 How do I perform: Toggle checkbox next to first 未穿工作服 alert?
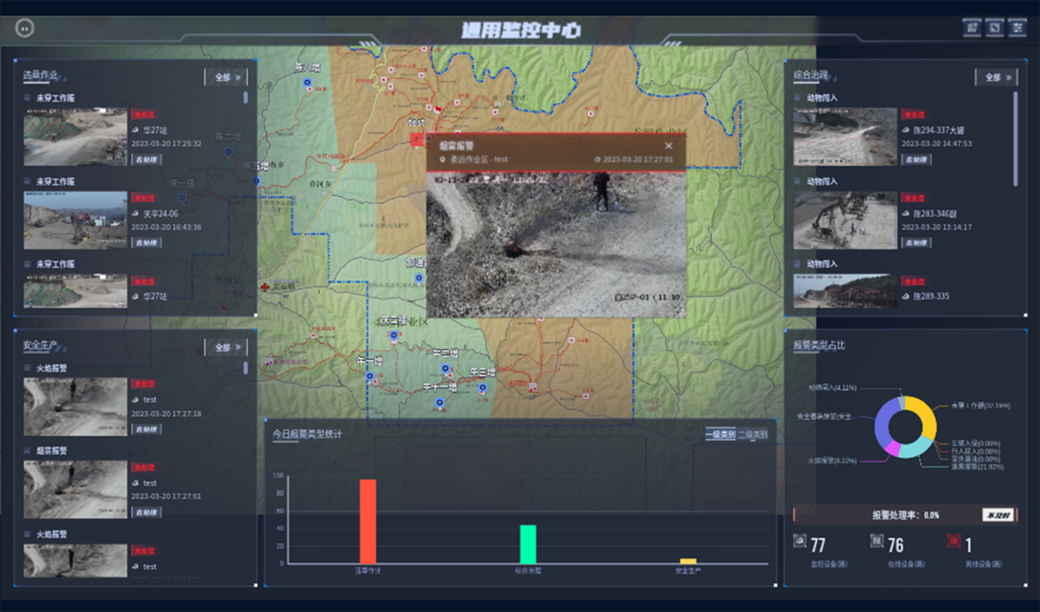tap(28, 98)
